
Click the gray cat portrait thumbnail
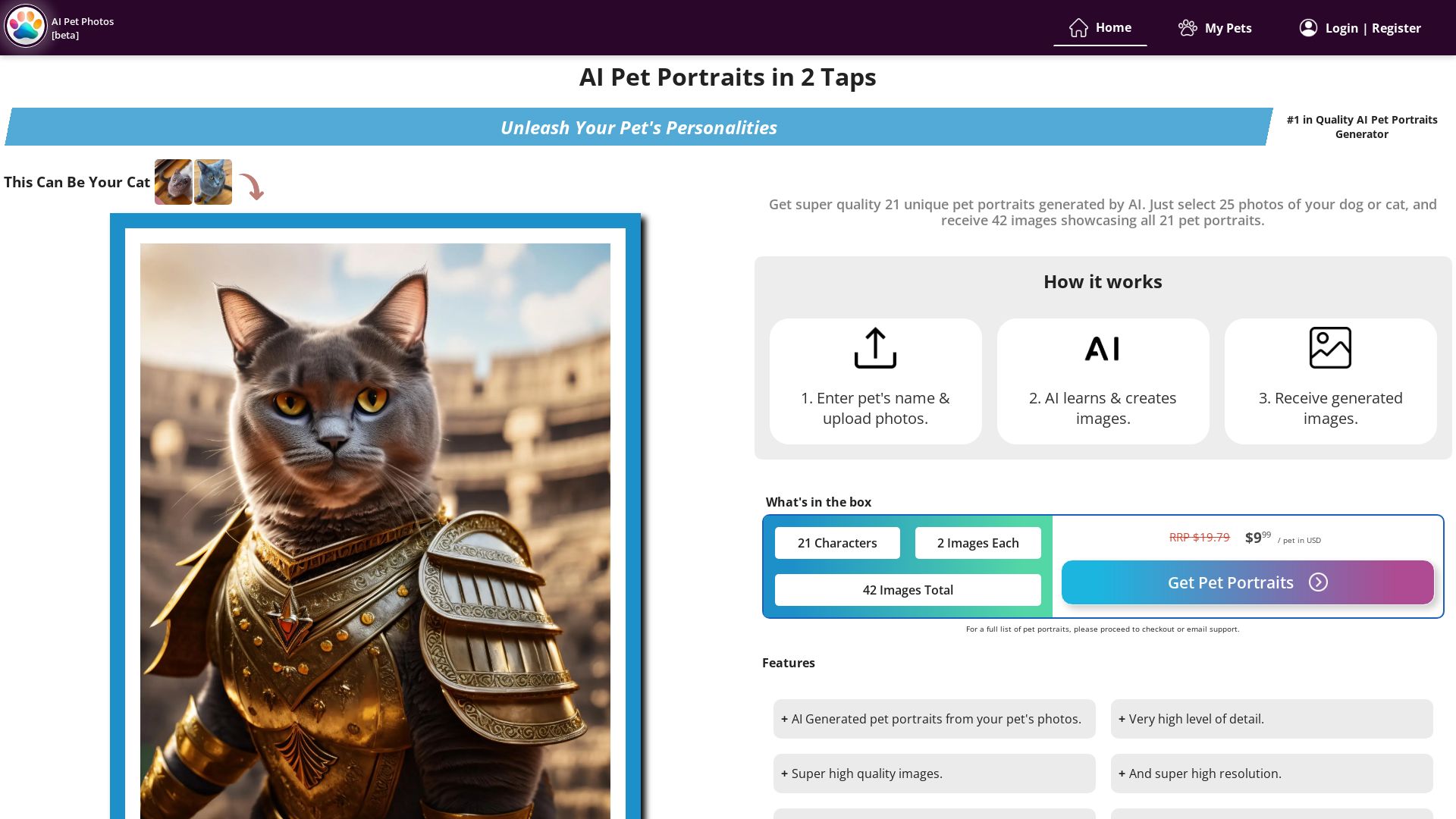pos(213,182)
